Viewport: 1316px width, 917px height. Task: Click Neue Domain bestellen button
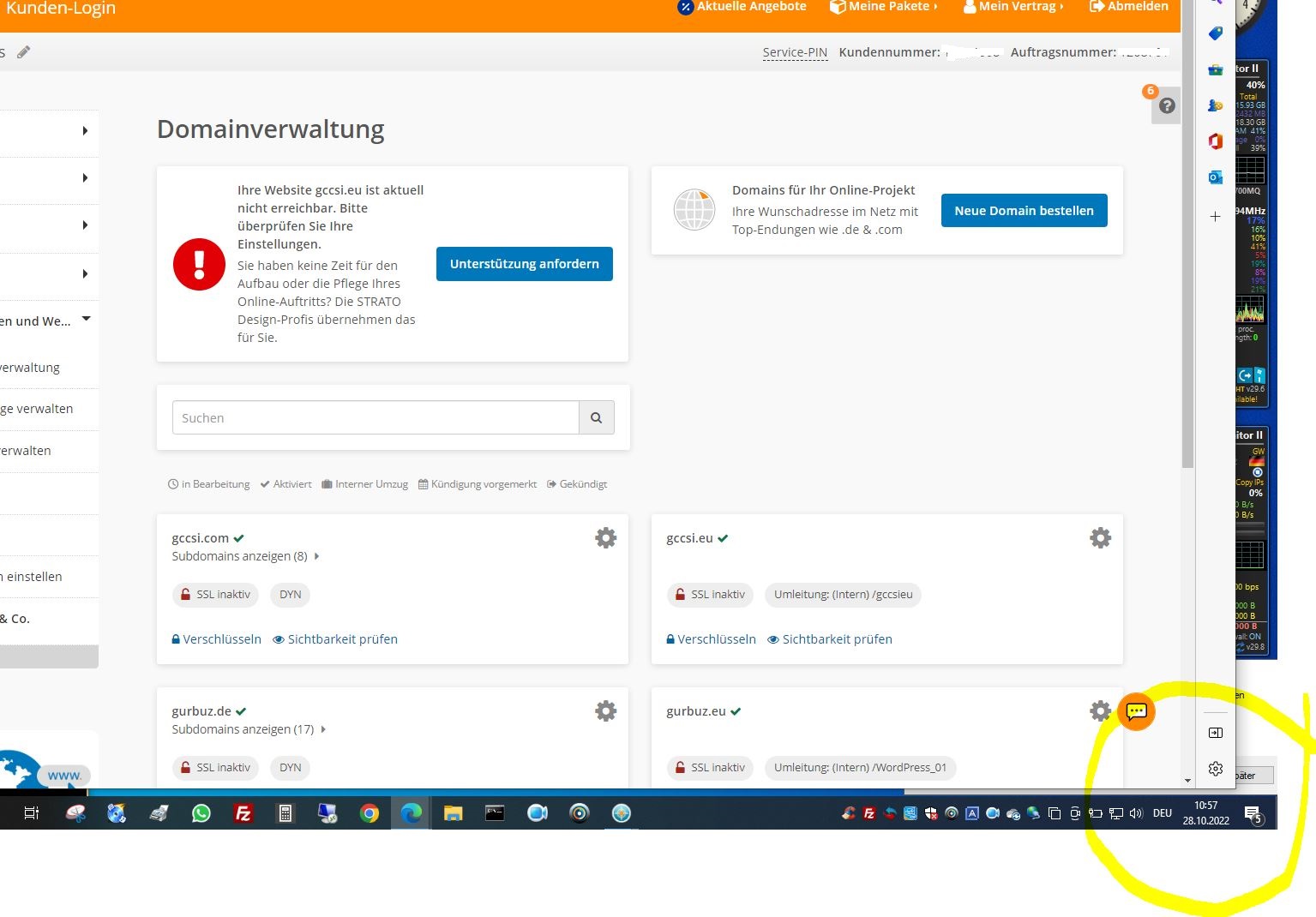pyautogui.click(x=1025, y=211)
